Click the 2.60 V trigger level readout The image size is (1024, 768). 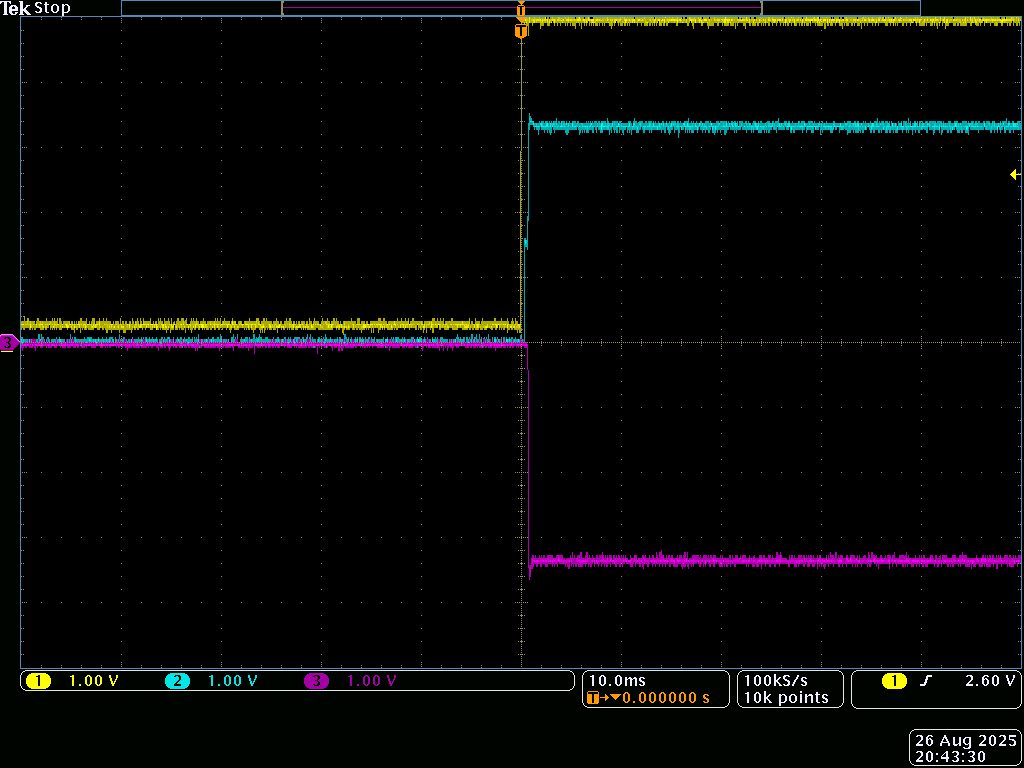point(990,680)
